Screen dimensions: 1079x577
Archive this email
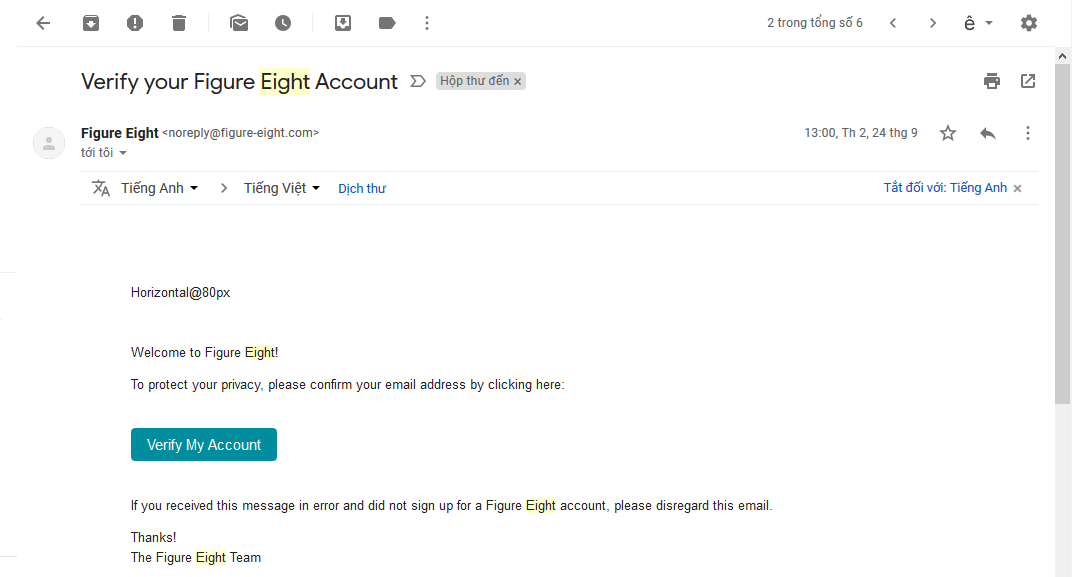(x=91, y=23)
